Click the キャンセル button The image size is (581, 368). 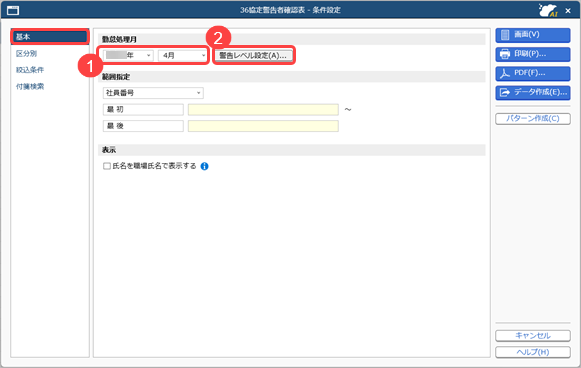tap(533, 336)
